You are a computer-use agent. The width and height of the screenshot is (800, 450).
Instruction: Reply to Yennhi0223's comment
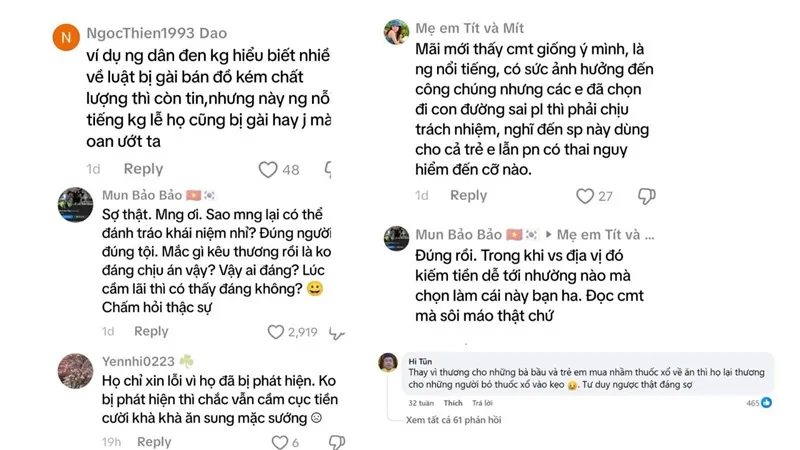pyautogui.click(x=154, y=442)
